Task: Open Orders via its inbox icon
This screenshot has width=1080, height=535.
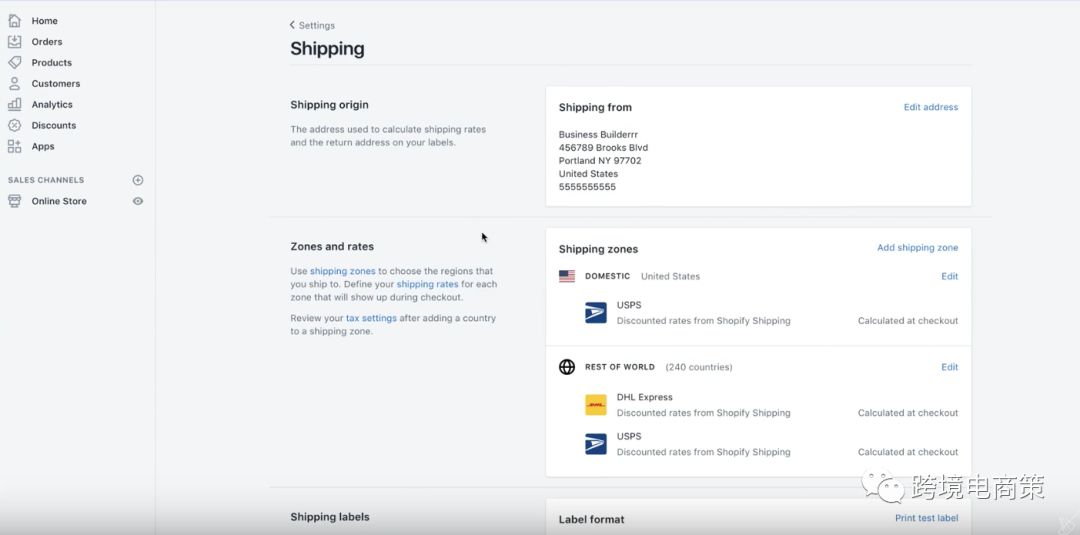Action: point(14,42)
